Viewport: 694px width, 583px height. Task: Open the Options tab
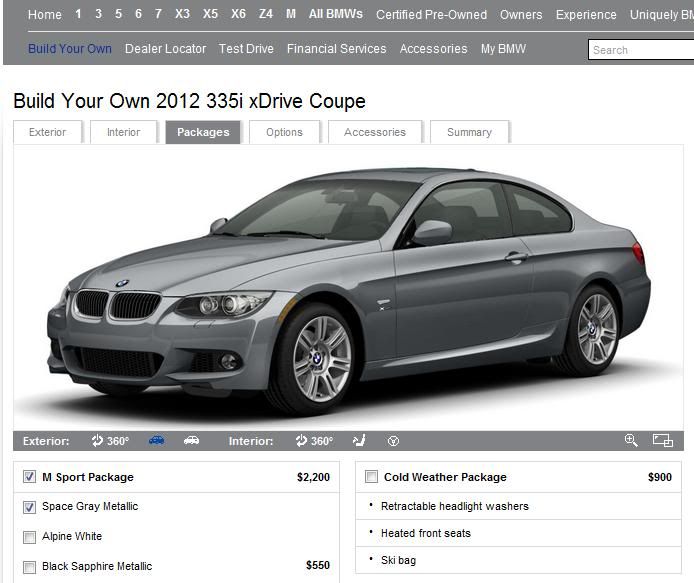click(x=284, y=132)
